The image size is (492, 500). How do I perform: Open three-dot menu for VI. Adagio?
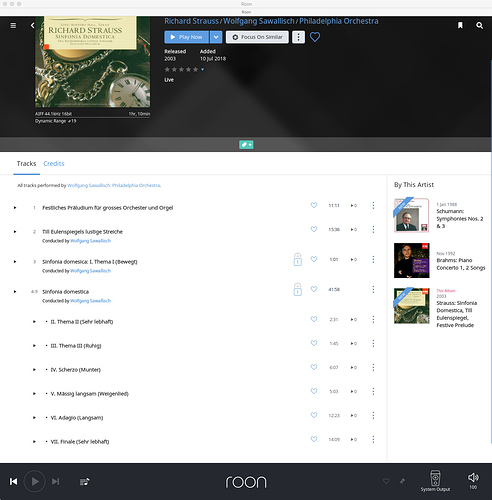pyautogui.click(x=373, y=415)
